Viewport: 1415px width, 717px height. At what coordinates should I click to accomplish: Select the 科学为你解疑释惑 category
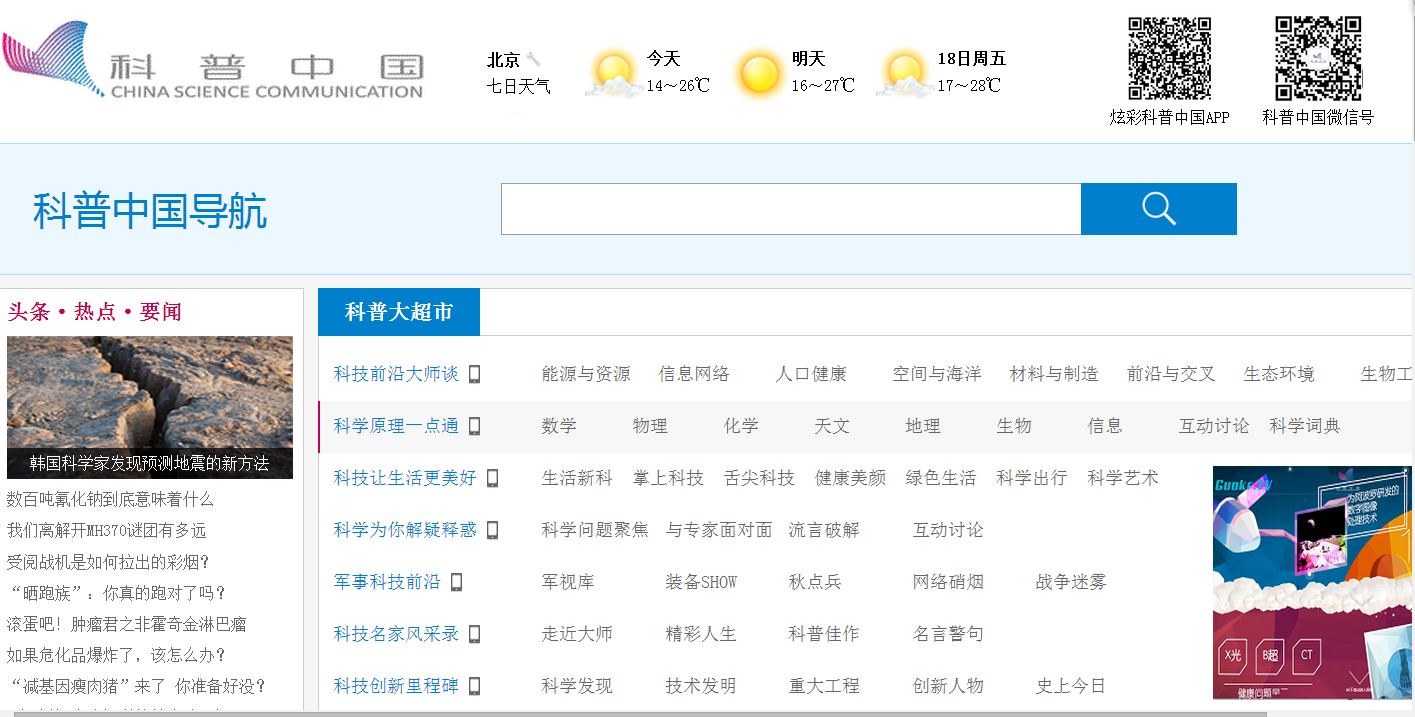(x=405, y=530)
